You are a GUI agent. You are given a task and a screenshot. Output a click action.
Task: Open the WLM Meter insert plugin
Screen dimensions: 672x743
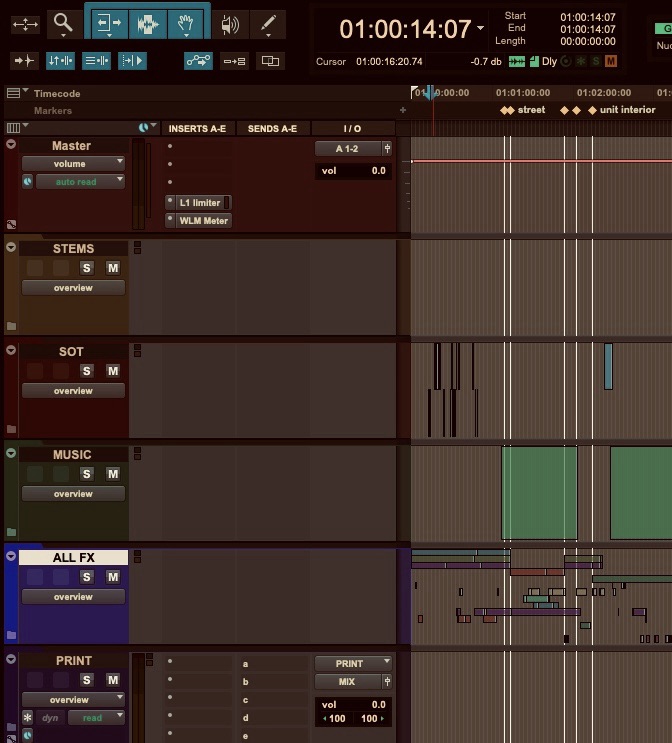point(204,220)
